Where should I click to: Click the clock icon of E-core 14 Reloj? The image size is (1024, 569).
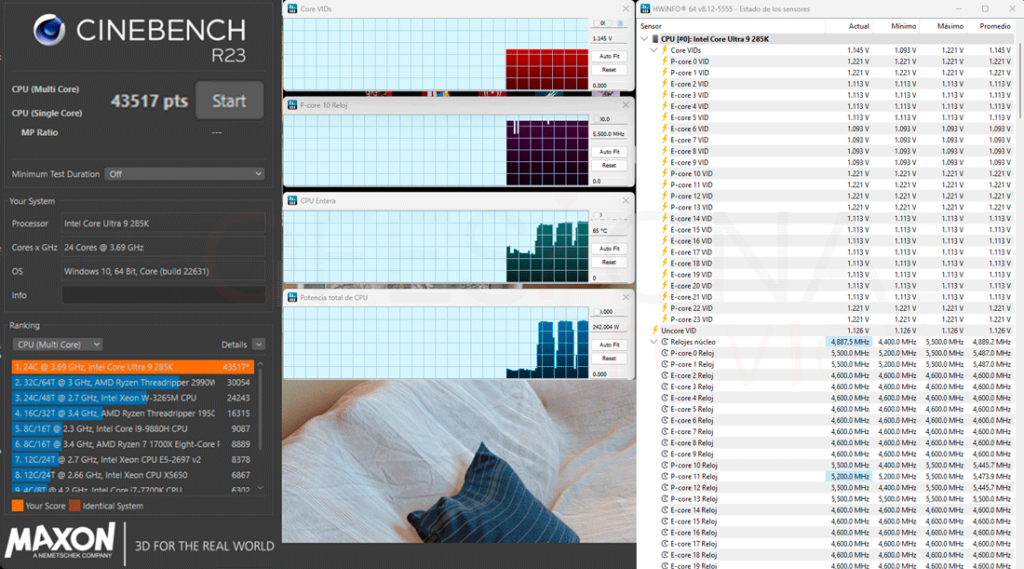(665, 510)
